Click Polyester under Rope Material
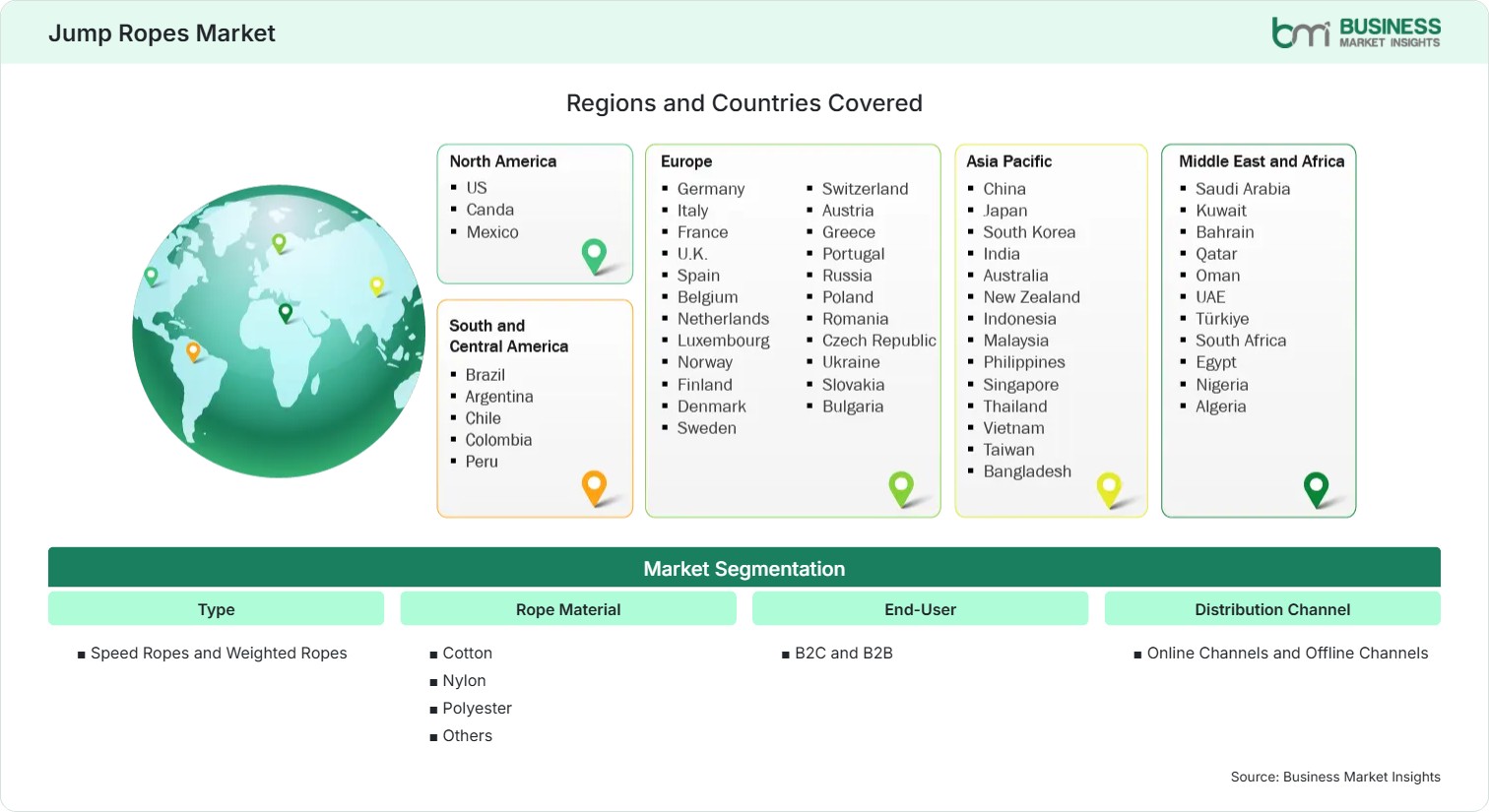Screen dimensions: 1489x812 477,709
